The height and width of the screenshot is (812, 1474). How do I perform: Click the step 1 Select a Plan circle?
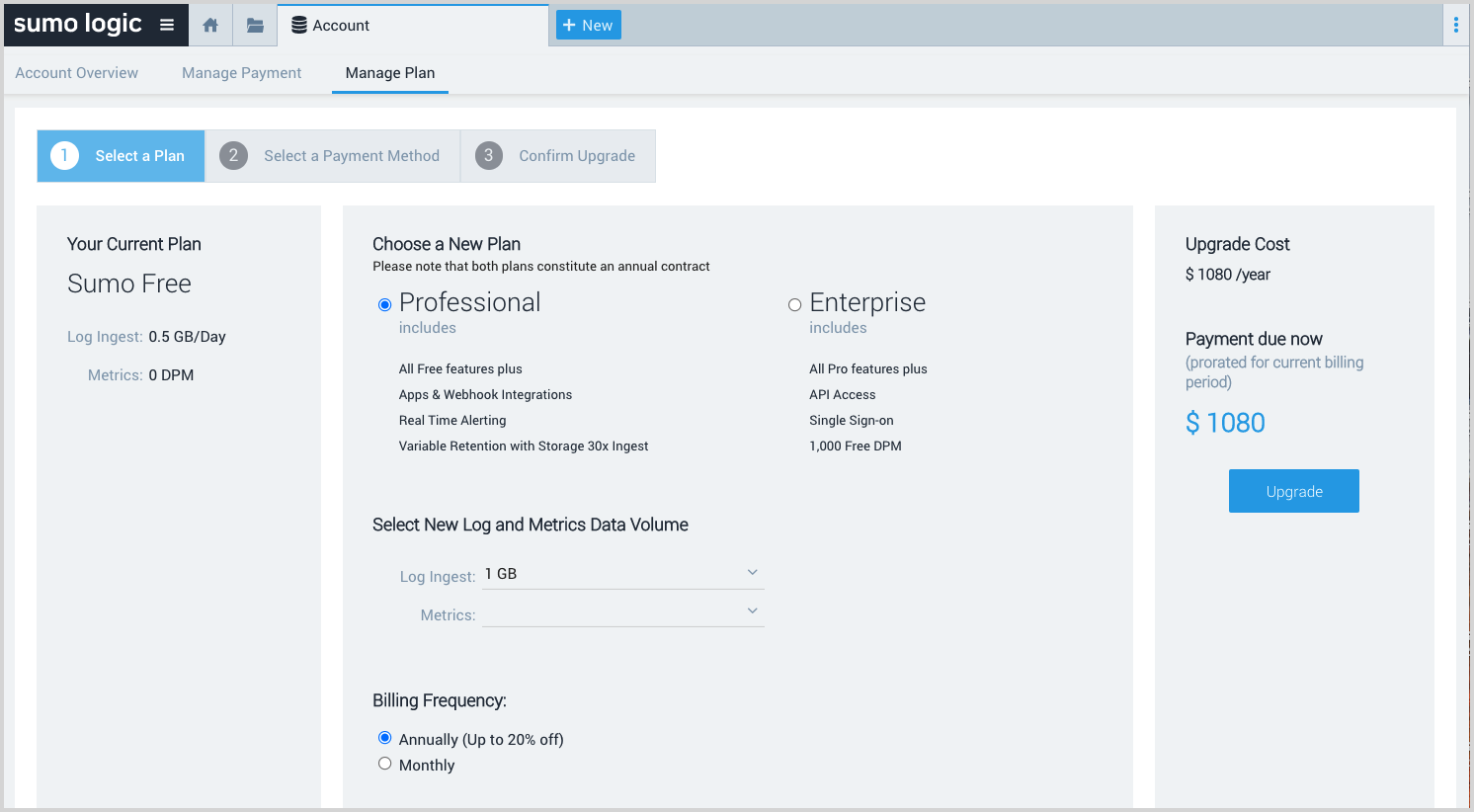pyautogui.click(x=64, y=155)
